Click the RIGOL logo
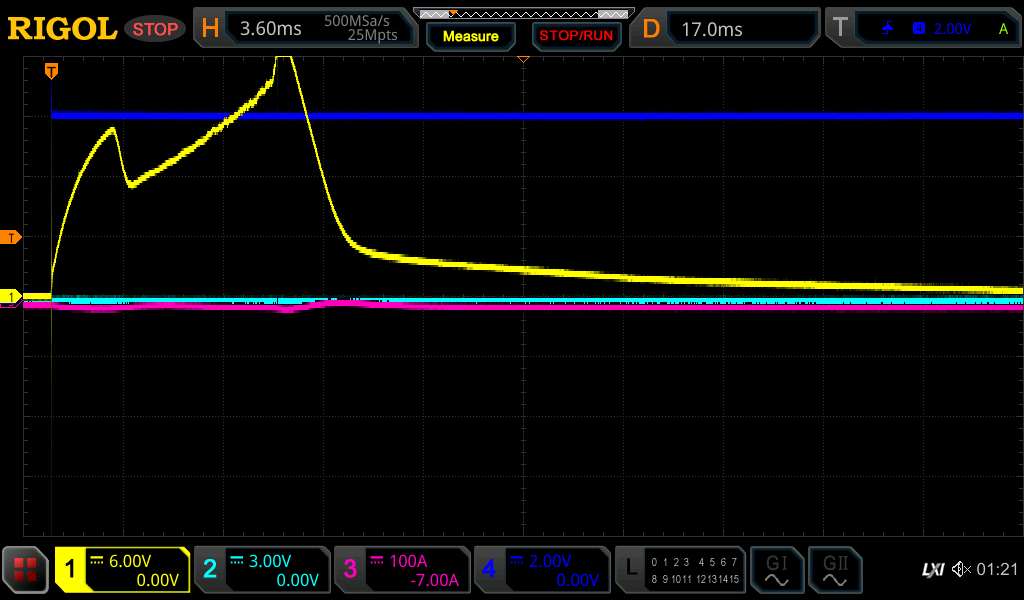Viewport: 1024px width, 600px height. (x=62, y=28)
